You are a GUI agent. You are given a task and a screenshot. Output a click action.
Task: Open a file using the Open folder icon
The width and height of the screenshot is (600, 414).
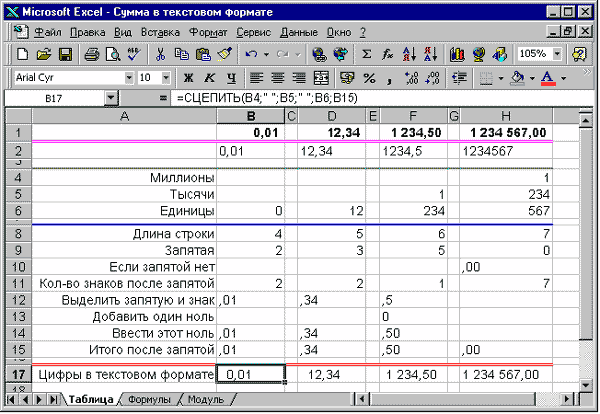coord(44,54)
